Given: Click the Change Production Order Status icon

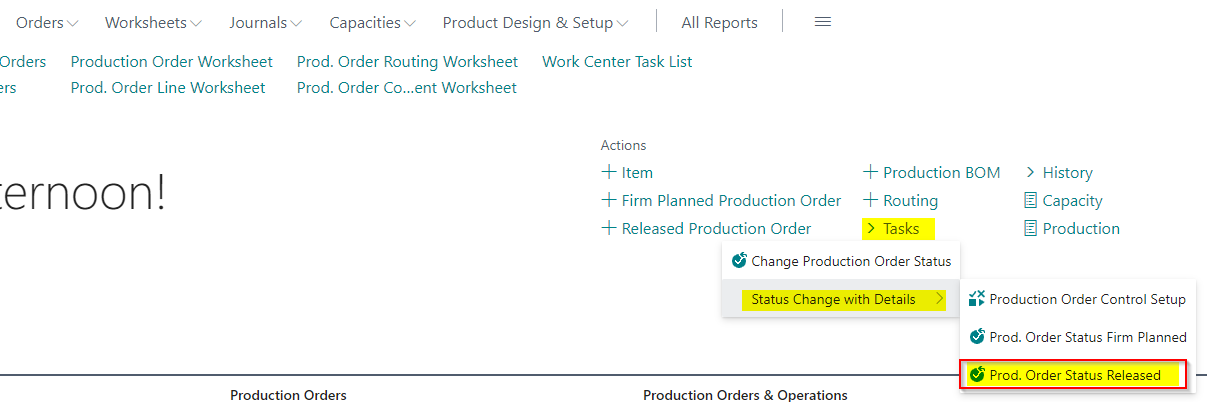Looking at the screenshot, I should click(739, 261).
